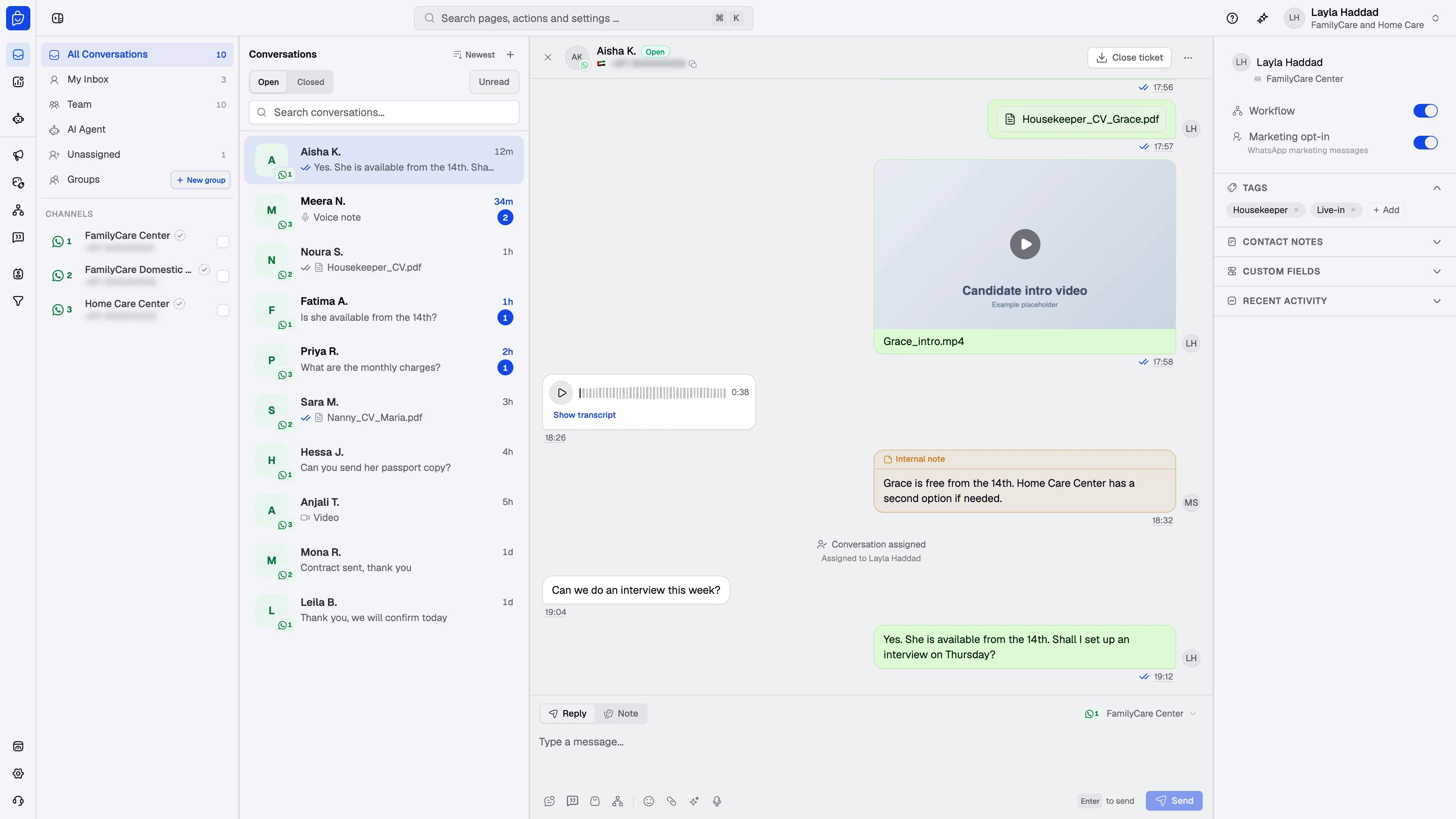Copy Aisha K.'s phone number
This screenshot has width=1456, height=819.
click(x=693, y=64)
